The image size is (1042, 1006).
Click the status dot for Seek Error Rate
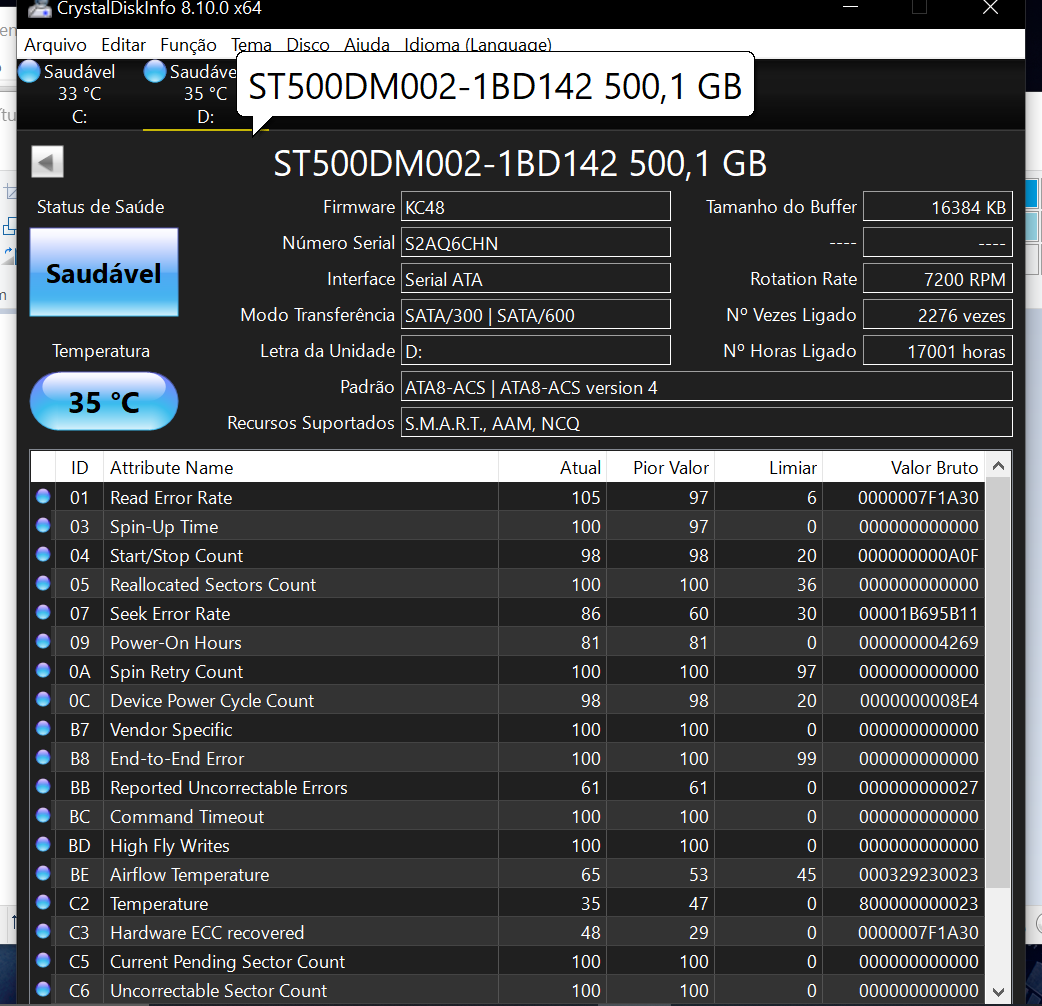43,612
